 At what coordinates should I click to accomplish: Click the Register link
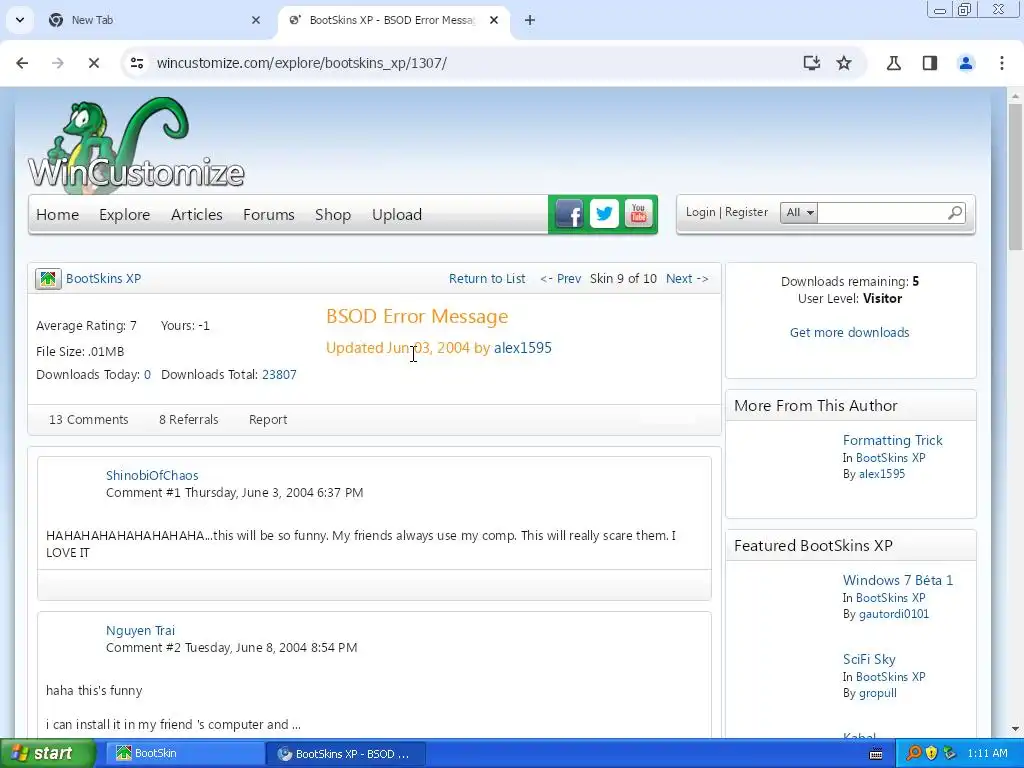pyautogui.click(x=746, y=212)
